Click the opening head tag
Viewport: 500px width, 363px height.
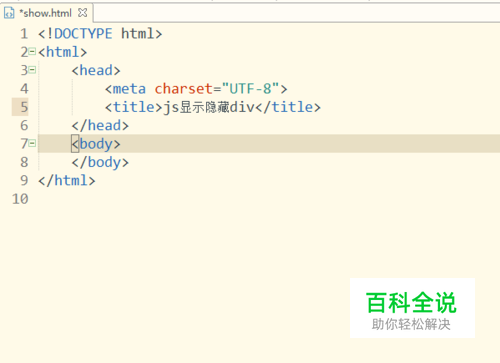coord(96,70)
